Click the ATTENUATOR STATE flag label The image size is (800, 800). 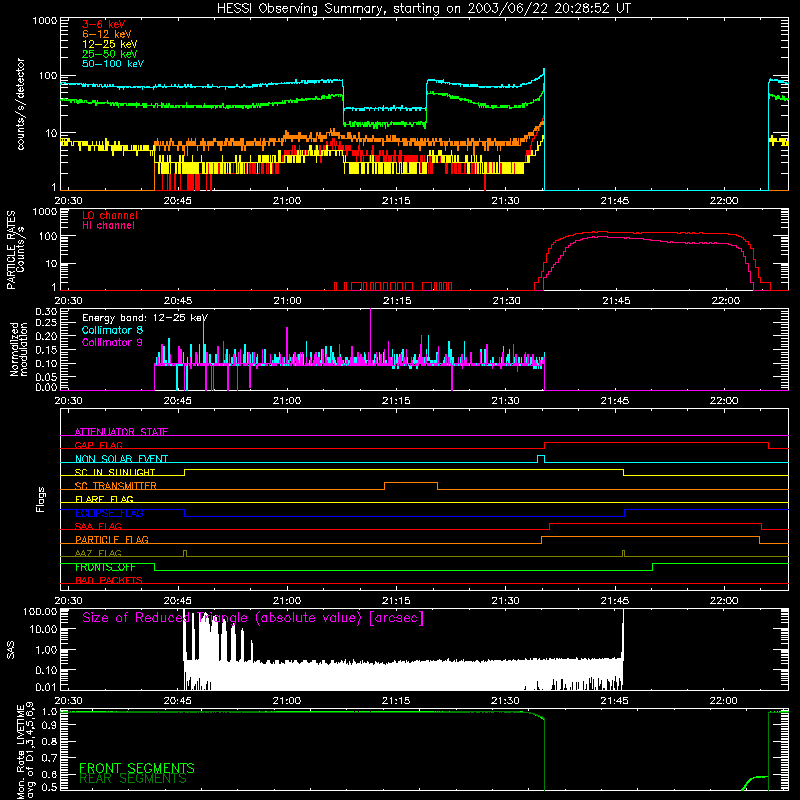(121, 432)
